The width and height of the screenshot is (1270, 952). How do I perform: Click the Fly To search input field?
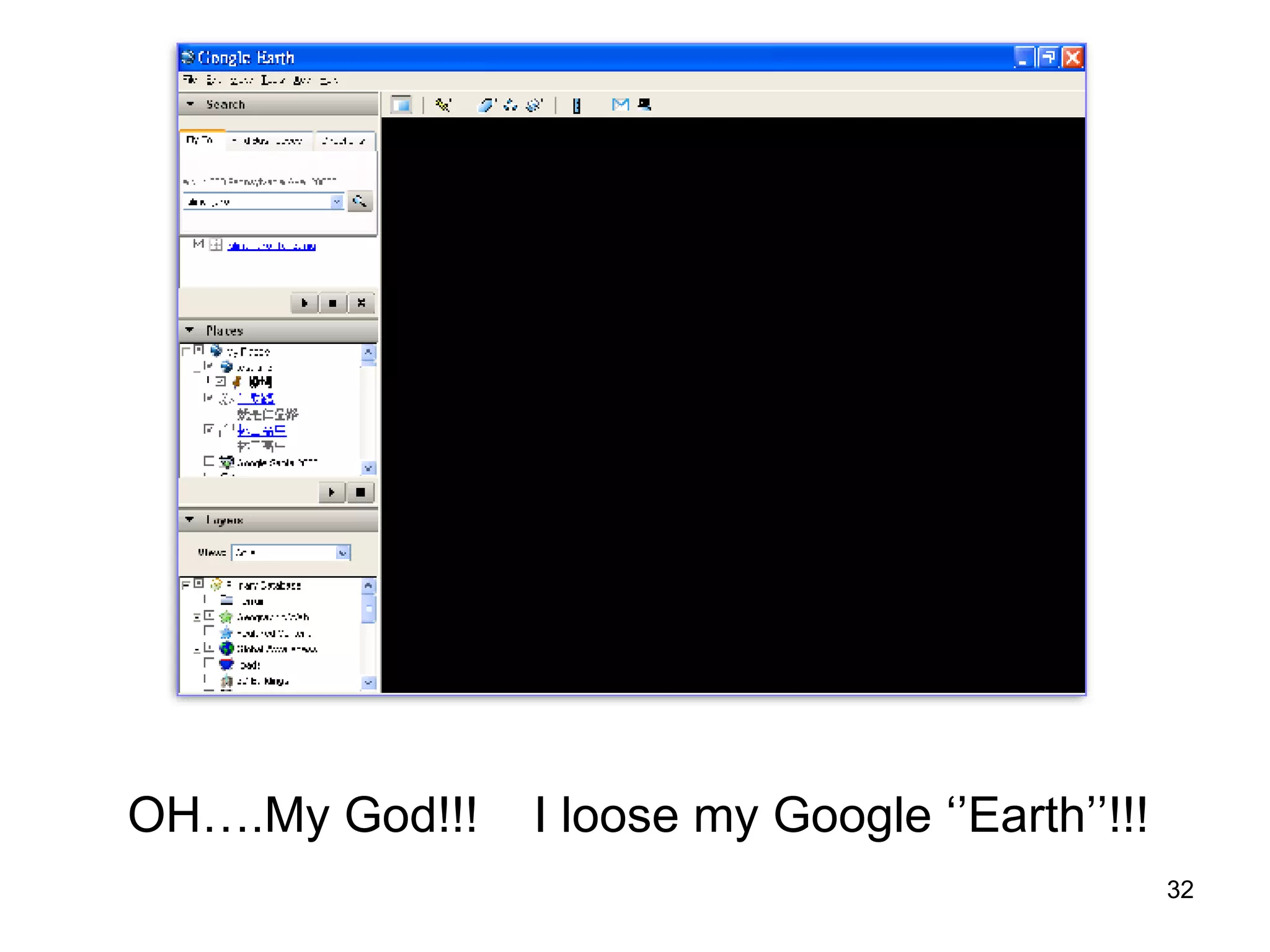pos(257,201)
